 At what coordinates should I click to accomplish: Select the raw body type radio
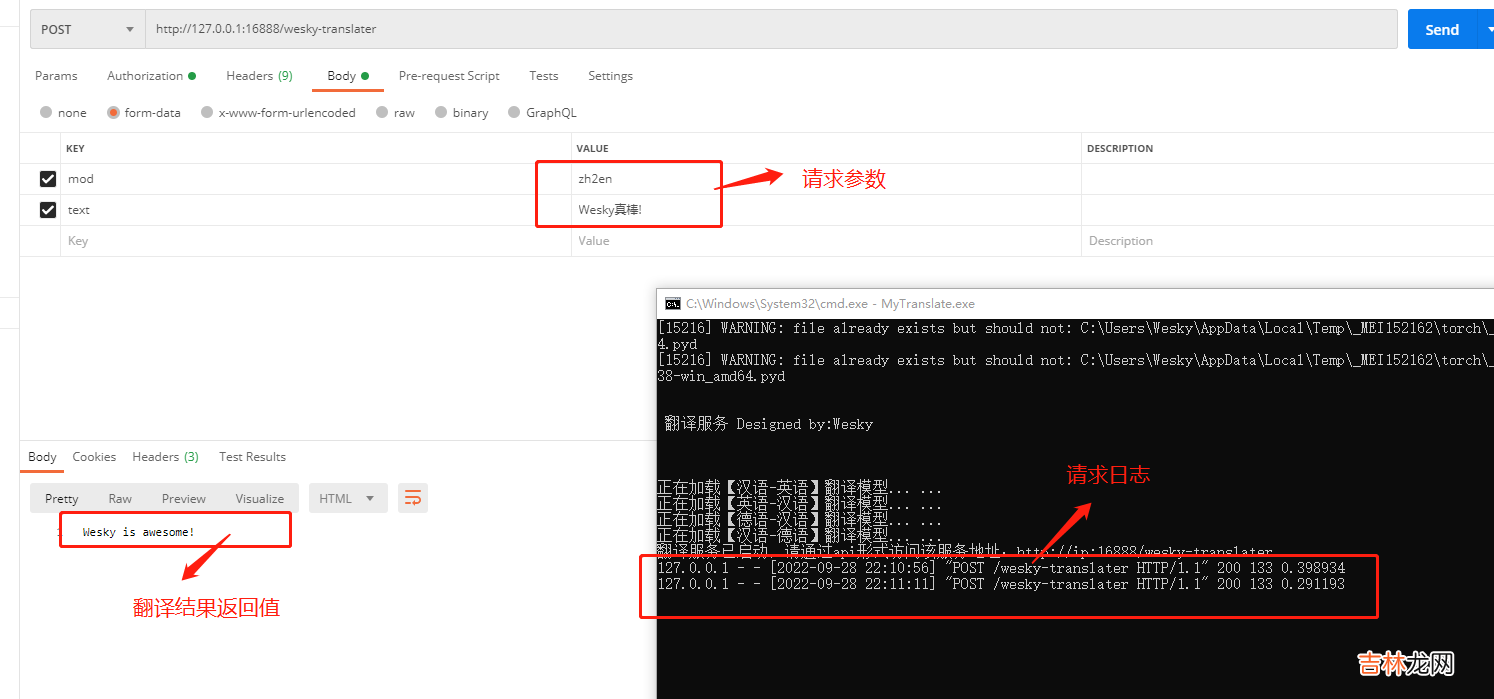click(x=382, y=113)
